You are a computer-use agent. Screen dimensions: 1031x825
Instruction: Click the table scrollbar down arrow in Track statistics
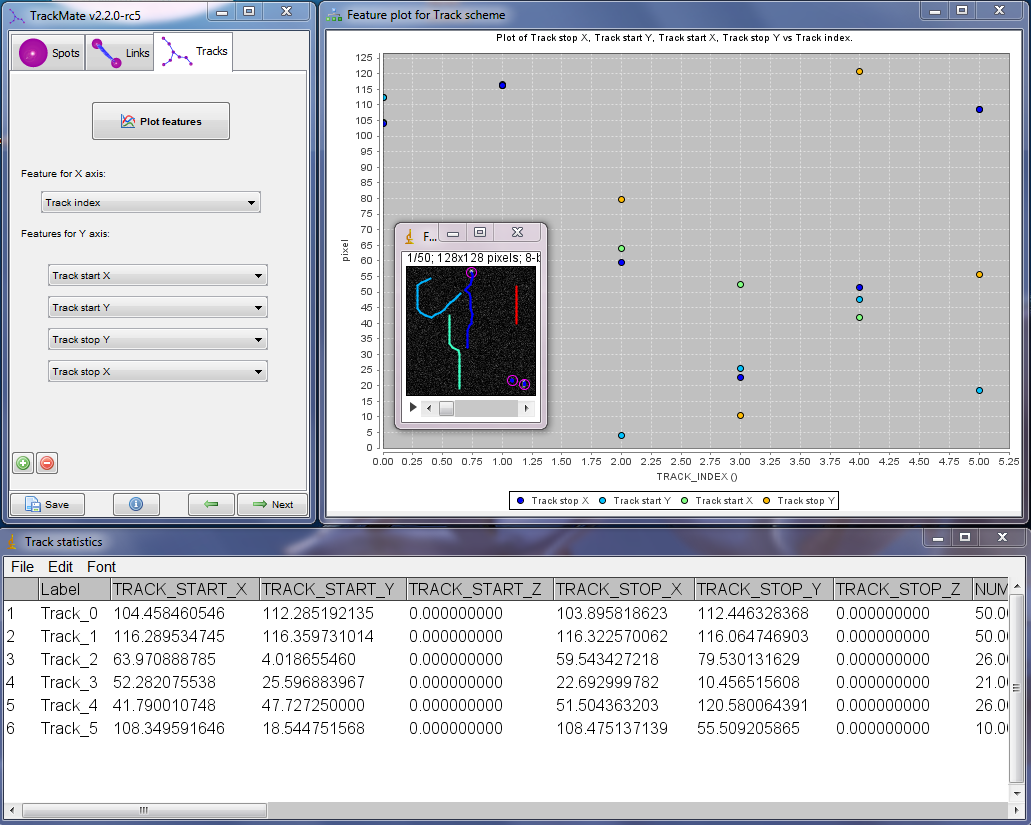pyautogui.click(x=1017, y=793)
